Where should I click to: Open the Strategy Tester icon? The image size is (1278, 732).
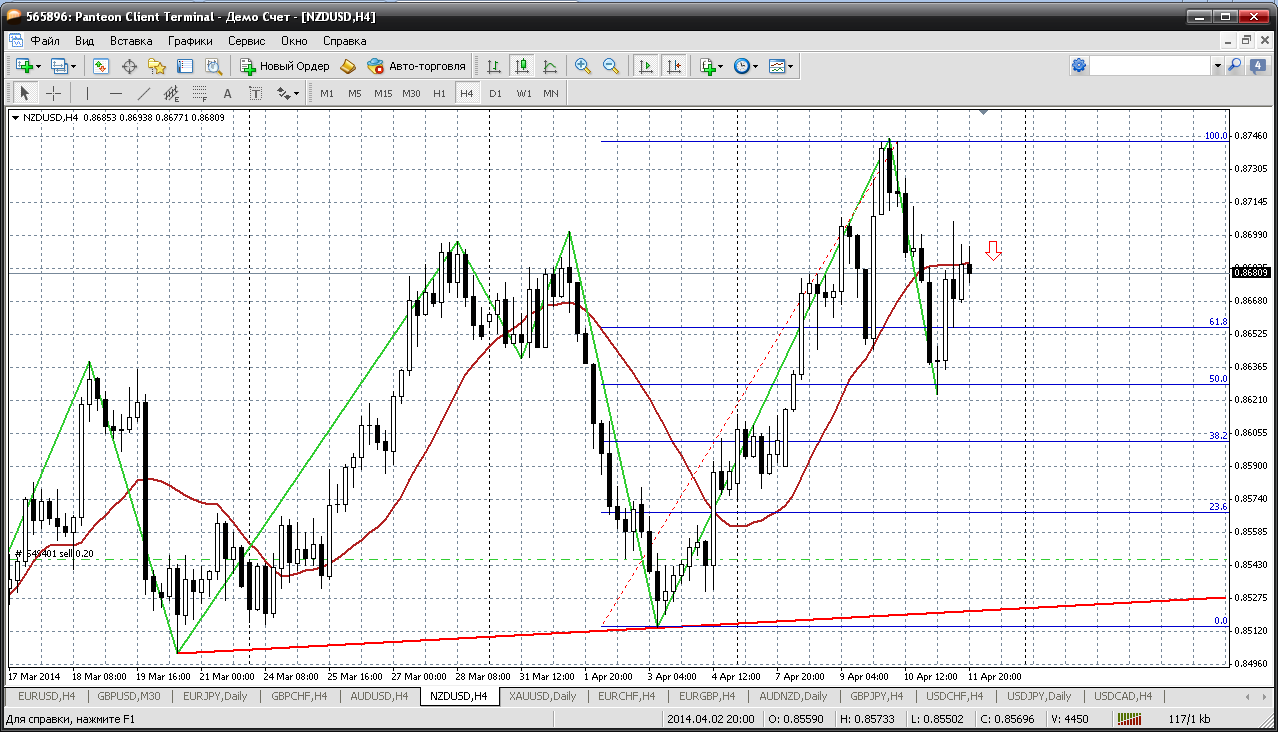pyautogui.click(x=213, y=66)
